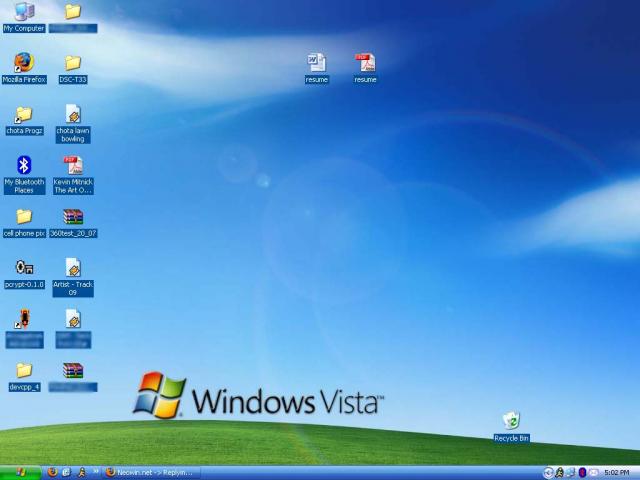
Task: Select the My Computer desktop icon
Action: 24,16
